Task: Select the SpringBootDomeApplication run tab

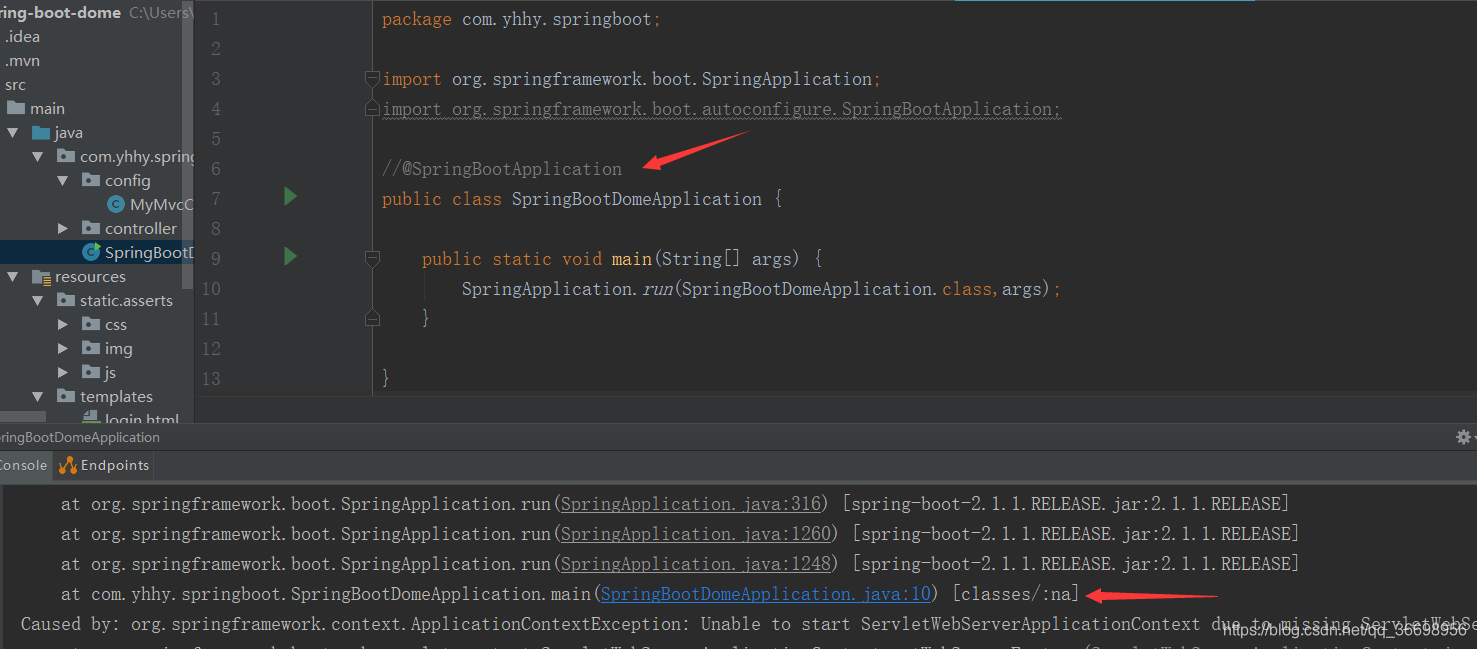Action: pos(80,437)
